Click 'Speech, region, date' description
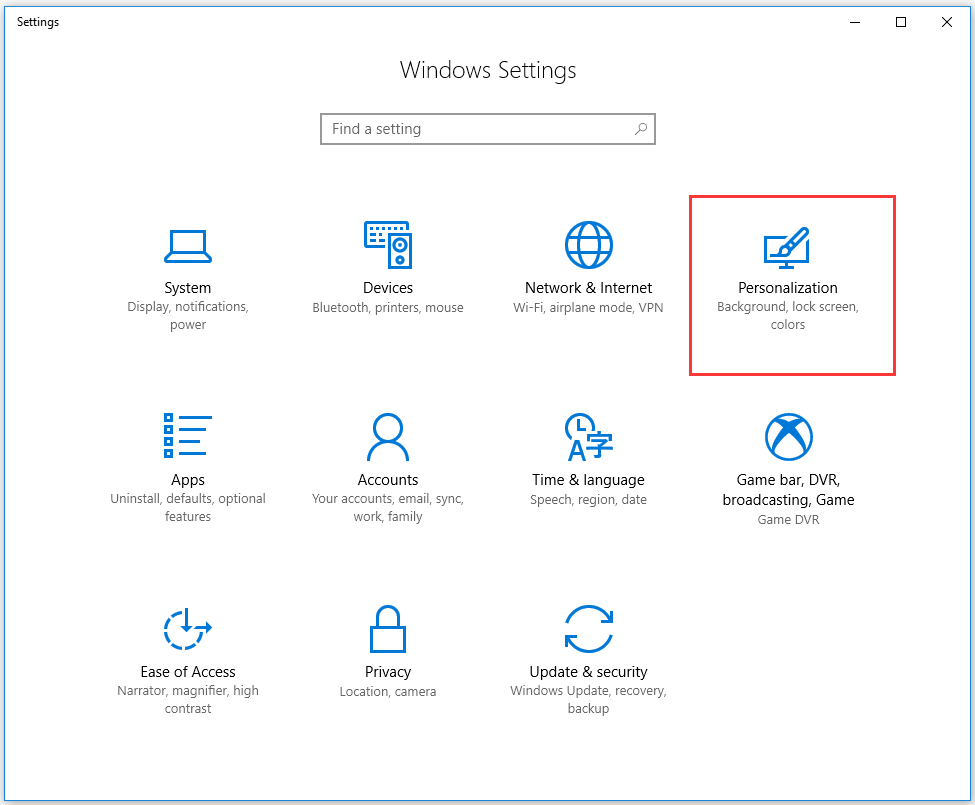975x805 pixels. [x=588, y=500]
